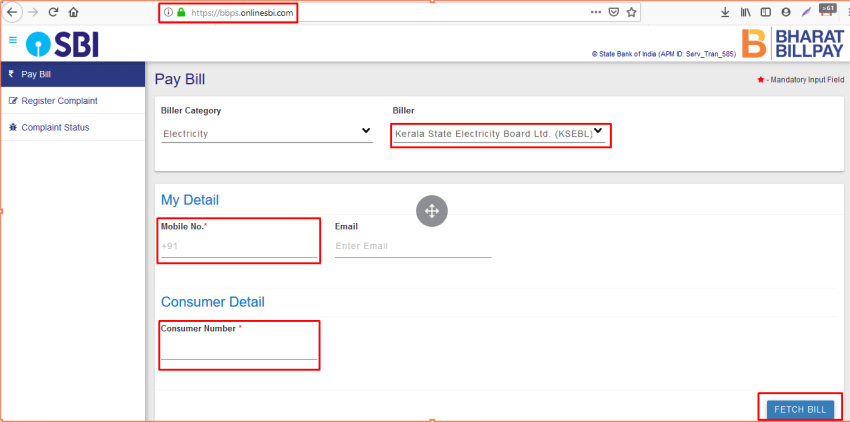
Task: Click the Mobile No. input field
Action: [239, 246]
